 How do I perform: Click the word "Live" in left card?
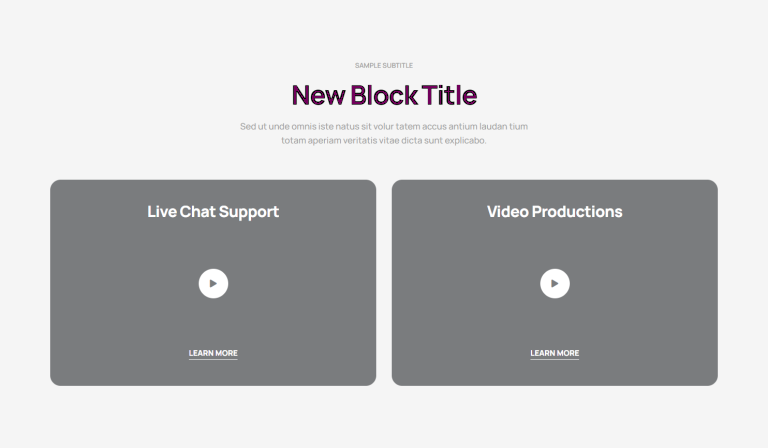[162, 212]
